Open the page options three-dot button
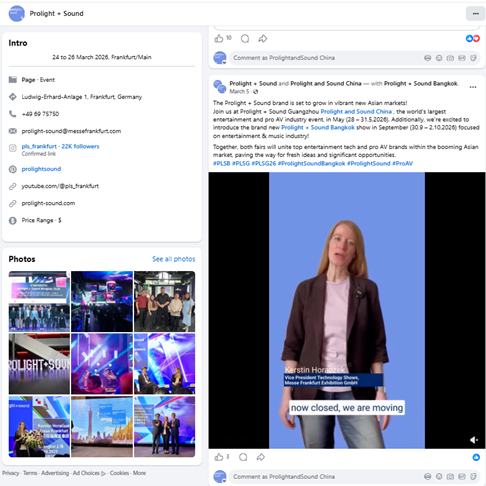The height and width of the screenshot is (486, 486). point(475,14)
